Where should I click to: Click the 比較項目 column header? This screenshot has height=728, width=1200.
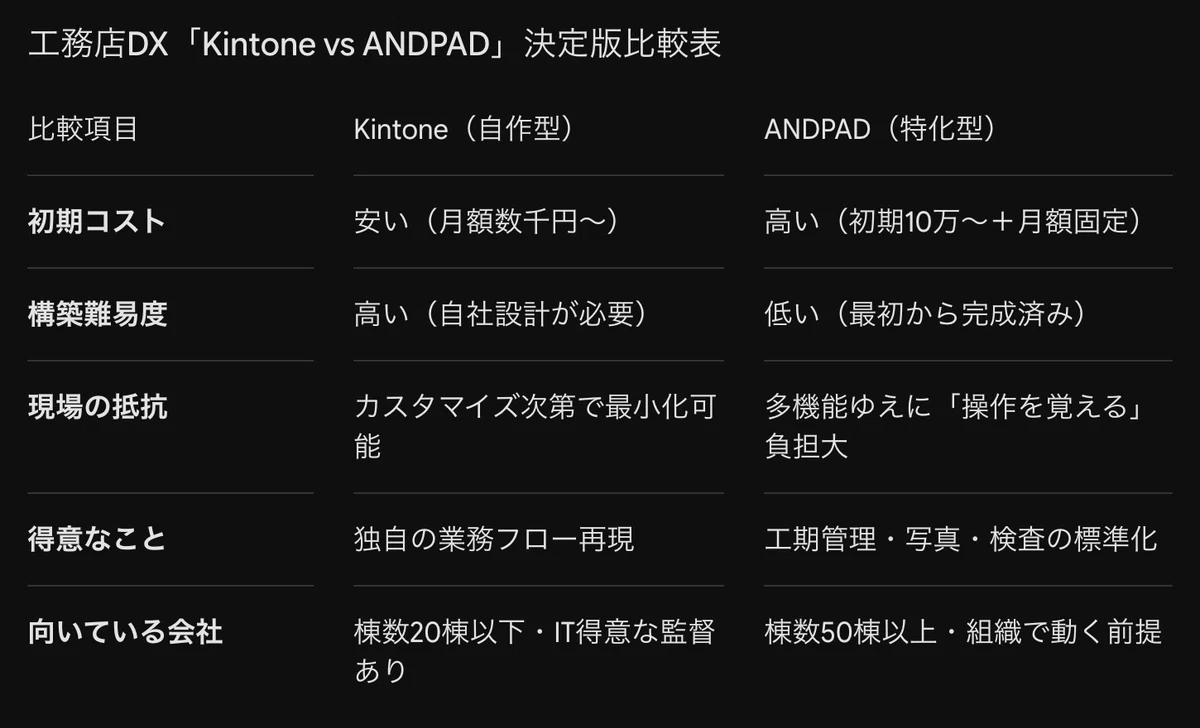click(x=83, y=130)
